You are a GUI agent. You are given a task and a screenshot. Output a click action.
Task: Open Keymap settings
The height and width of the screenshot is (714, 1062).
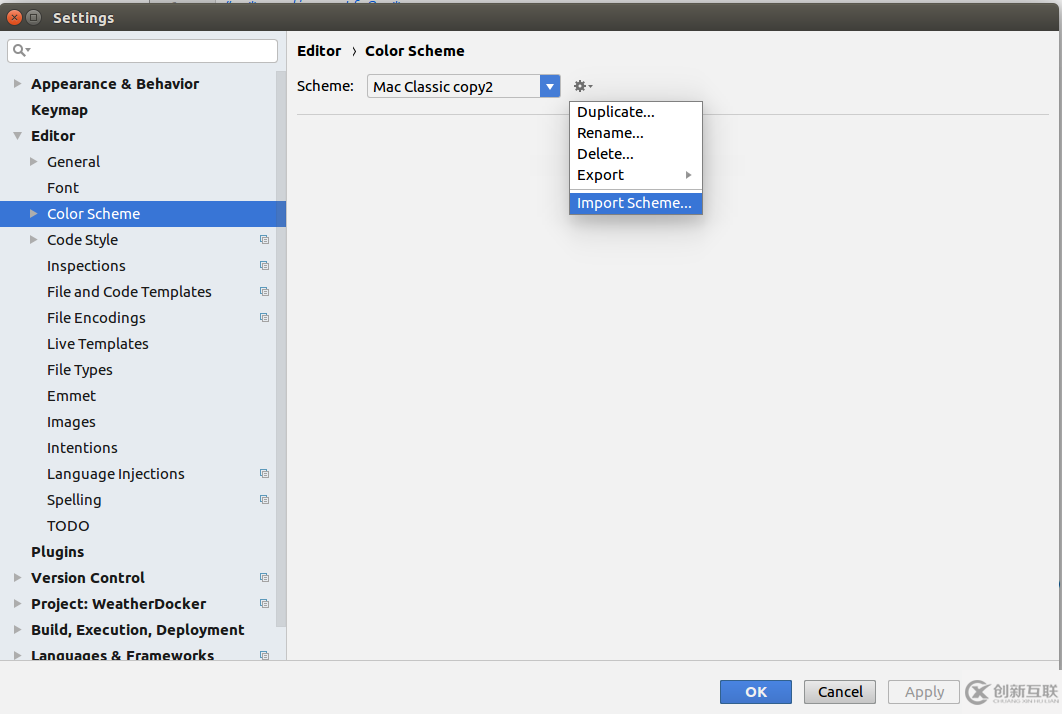pos(59,110)
